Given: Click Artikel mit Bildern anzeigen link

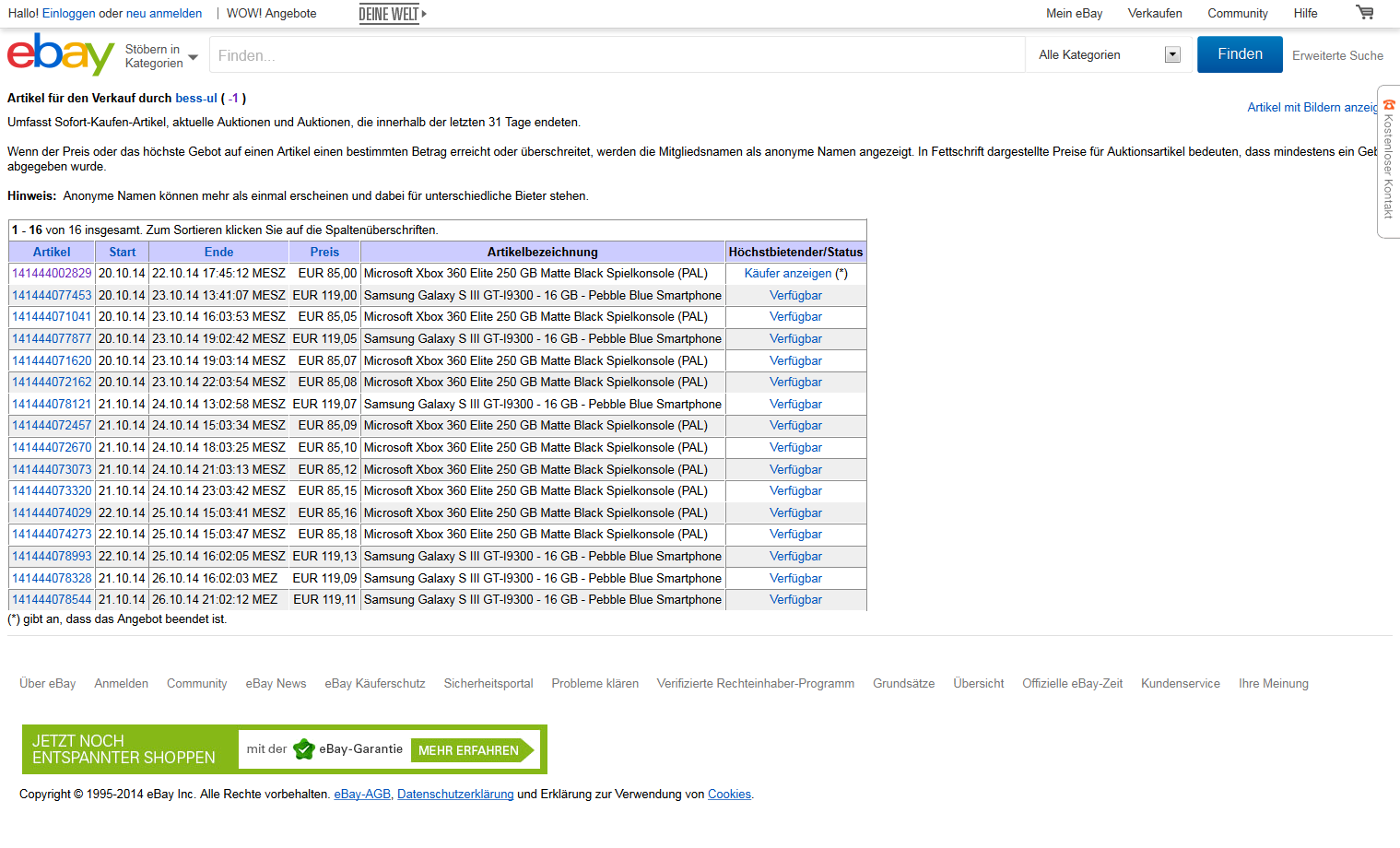Looking at the screenshot, I should pos(1313,107).
